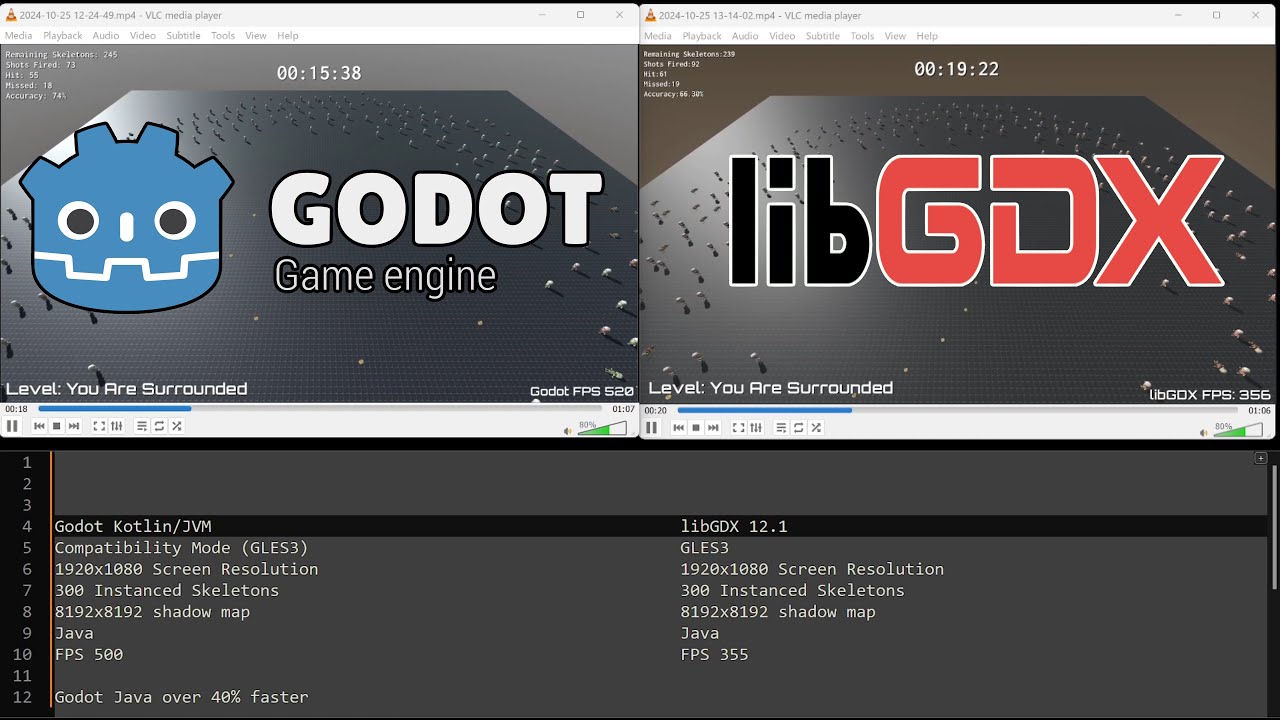Open Audio menu in left VLC window

(x=106, y=35)
